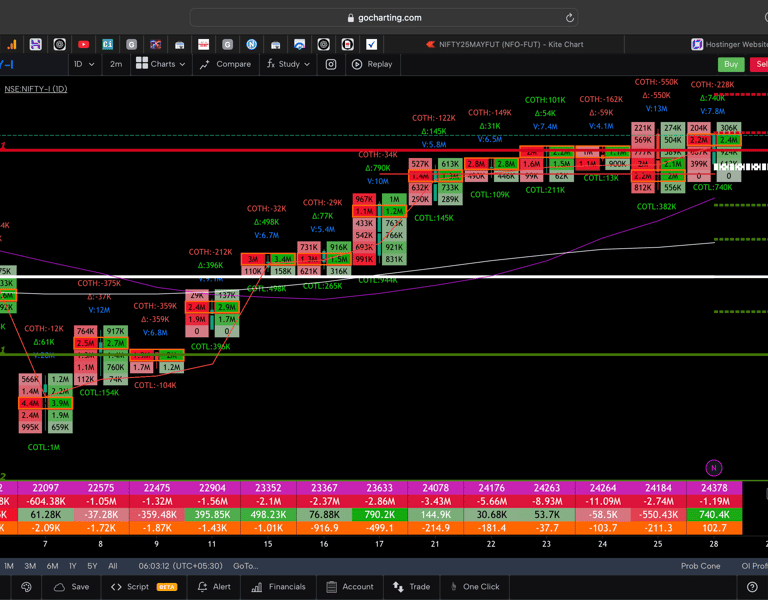Click the -604.38K cell in the red row
Viewport: 768px width, 600px height.
(46, 502)
